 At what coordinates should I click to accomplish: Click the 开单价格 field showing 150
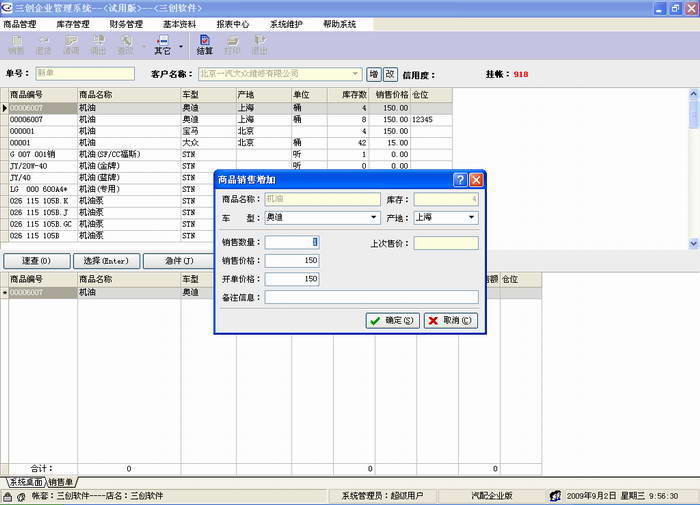click(x=292, y=279)
